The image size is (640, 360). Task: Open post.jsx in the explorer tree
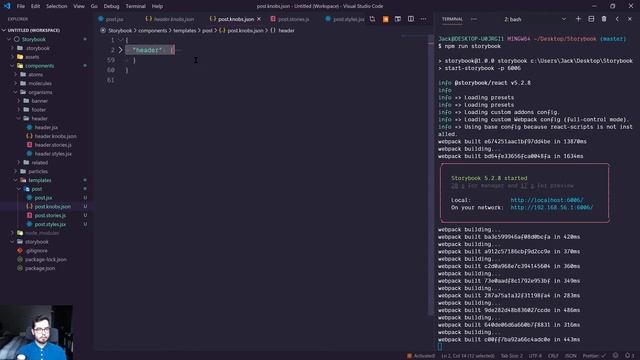pos(43,198)
